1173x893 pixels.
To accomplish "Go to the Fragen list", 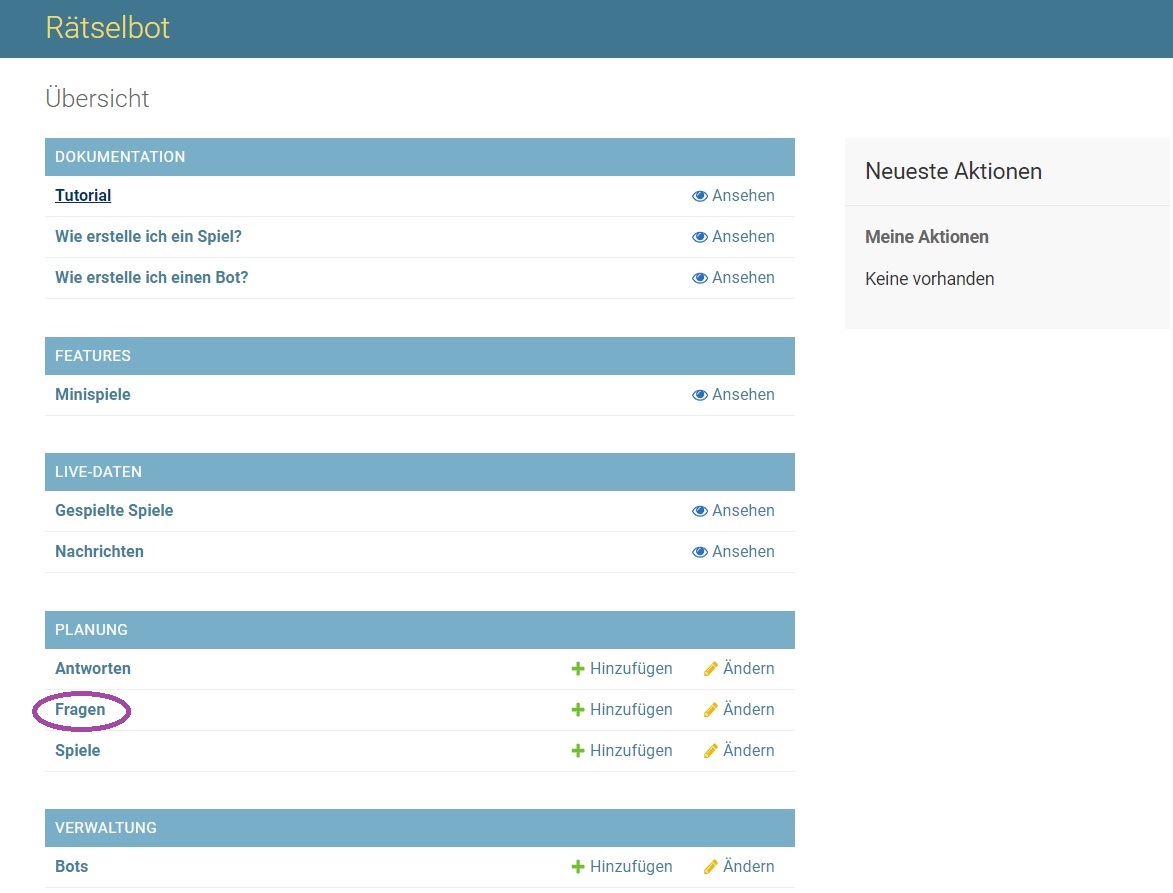I will (80, 710).
